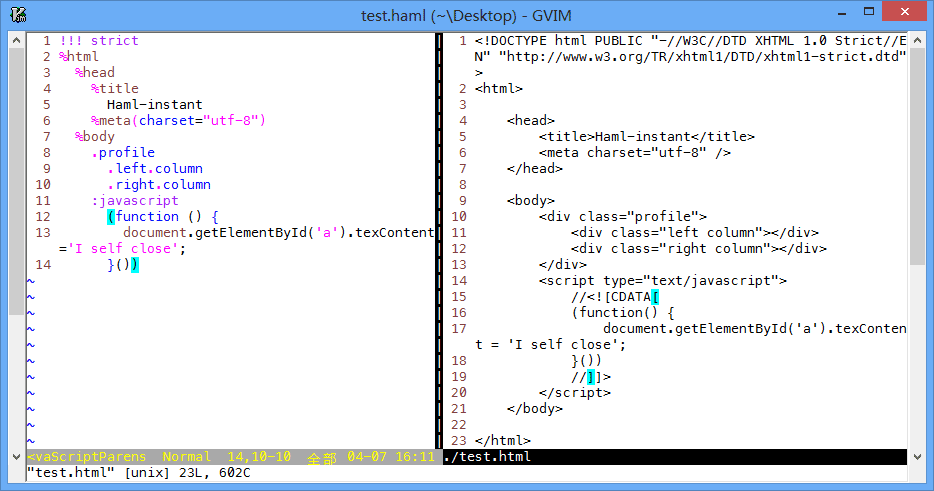
Task: Click './test.html' status line
Action: 487,457
